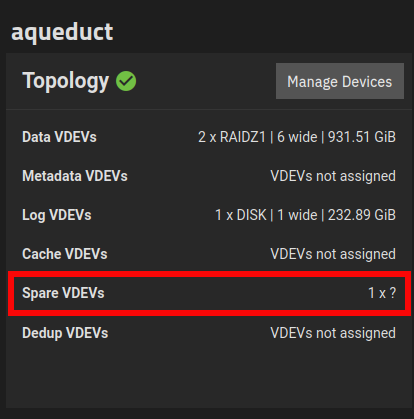Select the Spare VDEVs label
The image size is (414, 419).
[63, 293]
